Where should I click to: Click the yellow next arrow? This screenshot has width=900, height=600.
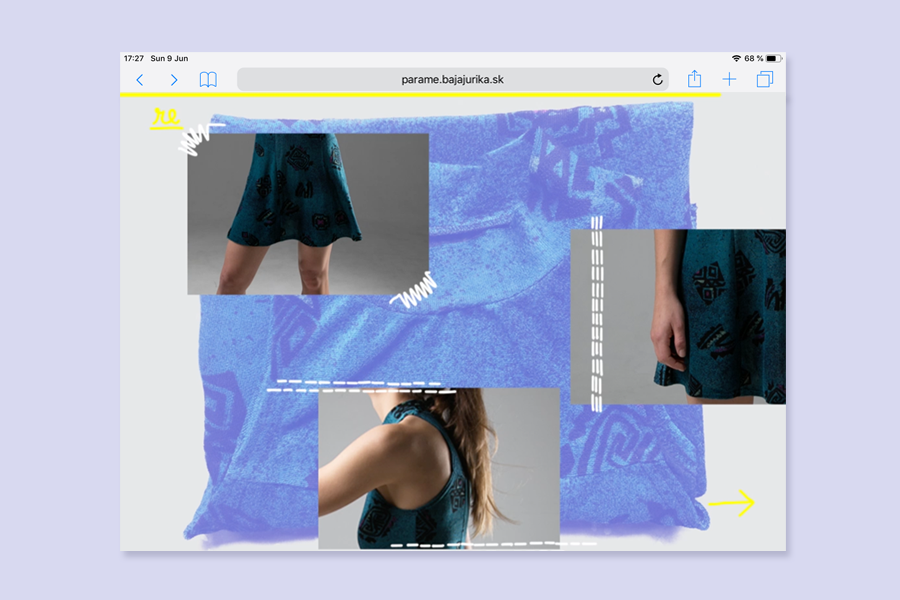pyautogui.click(x=731, y=503)
